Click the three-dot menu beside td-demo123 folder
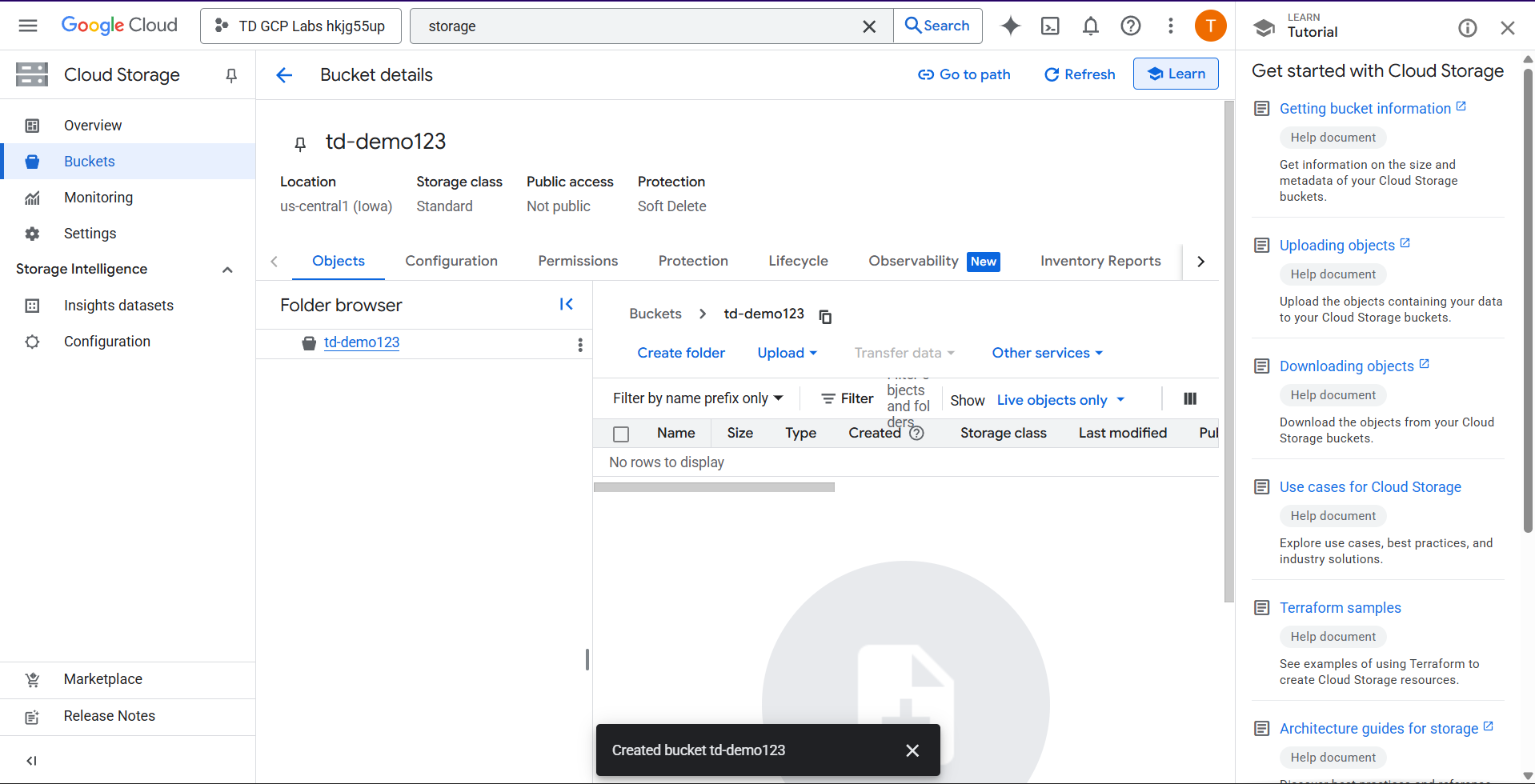The image size is (1535, 784). coord(580,345)
